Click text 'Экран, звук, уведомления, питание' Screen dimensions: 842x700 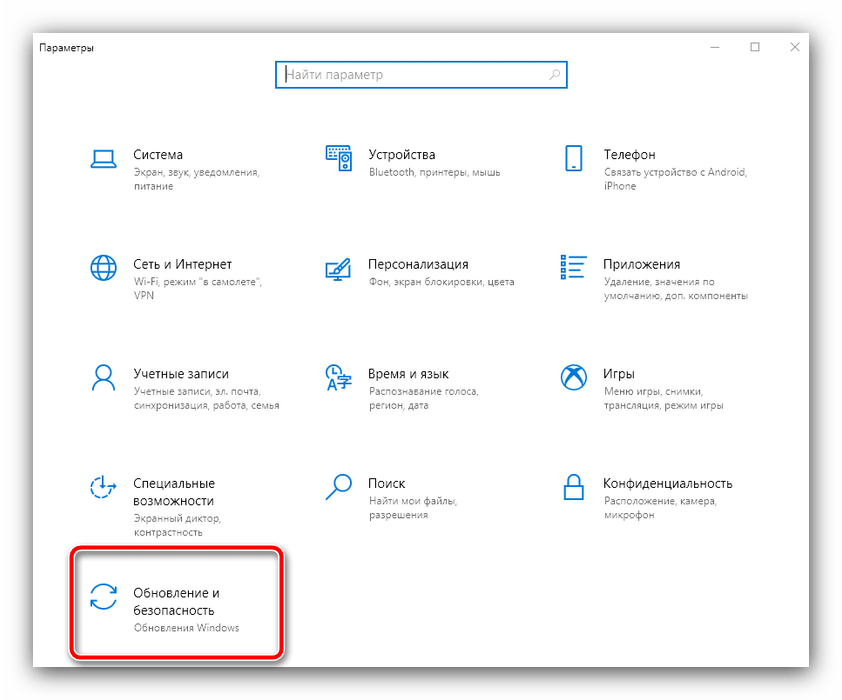pos(197,179)
